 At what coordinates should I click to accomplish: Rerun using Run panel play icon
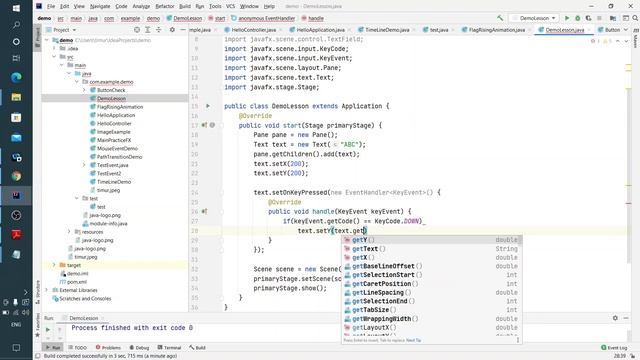pyautogui.click(x=48, y=329)
